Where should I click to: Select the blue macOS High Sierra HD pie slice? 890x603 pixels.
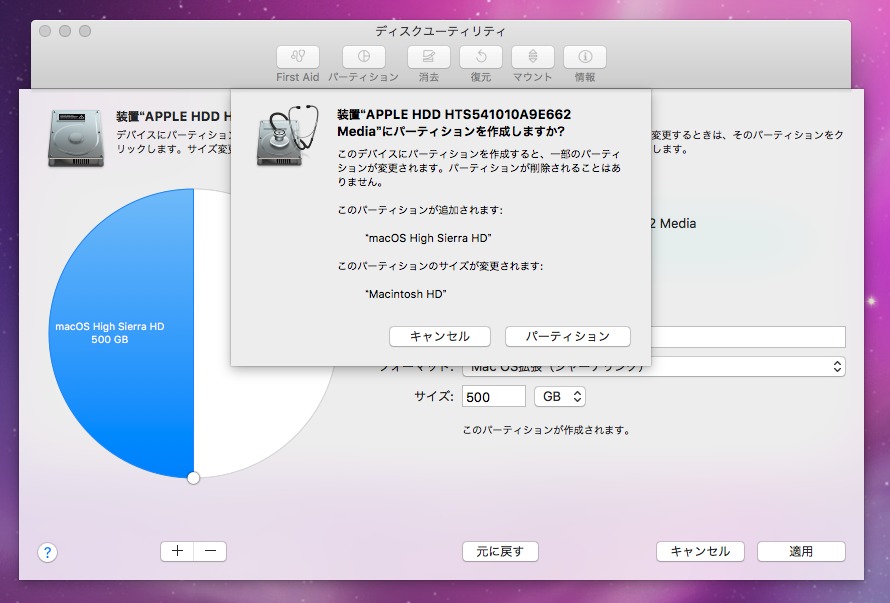point(121,333)
